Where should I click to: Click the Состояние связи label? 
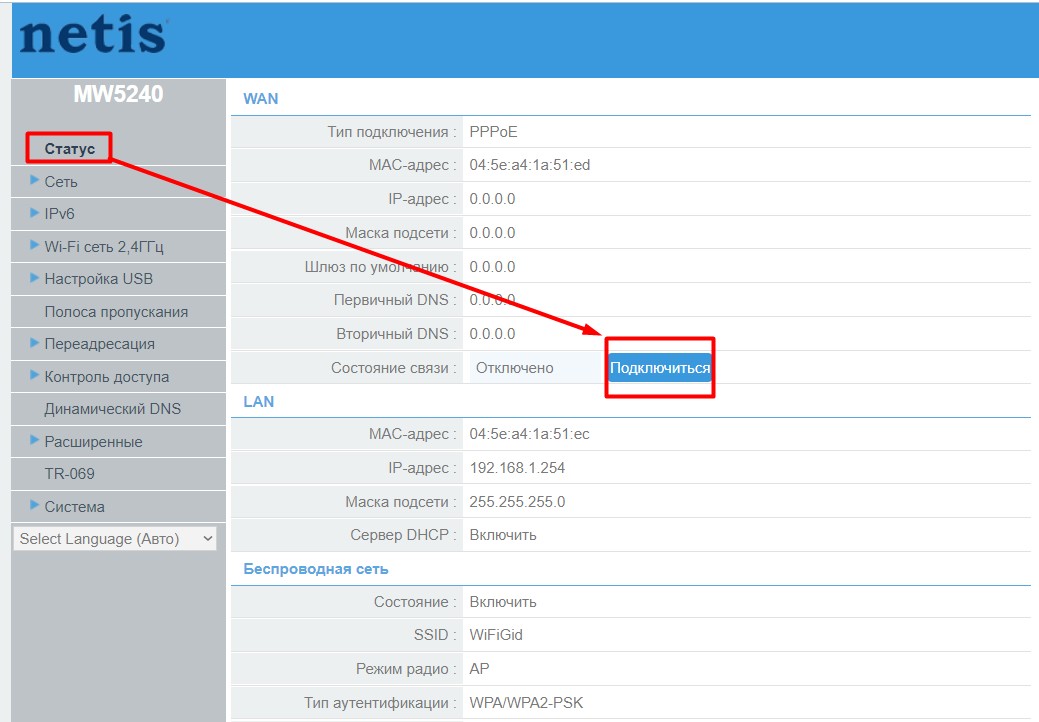[394, 368]
